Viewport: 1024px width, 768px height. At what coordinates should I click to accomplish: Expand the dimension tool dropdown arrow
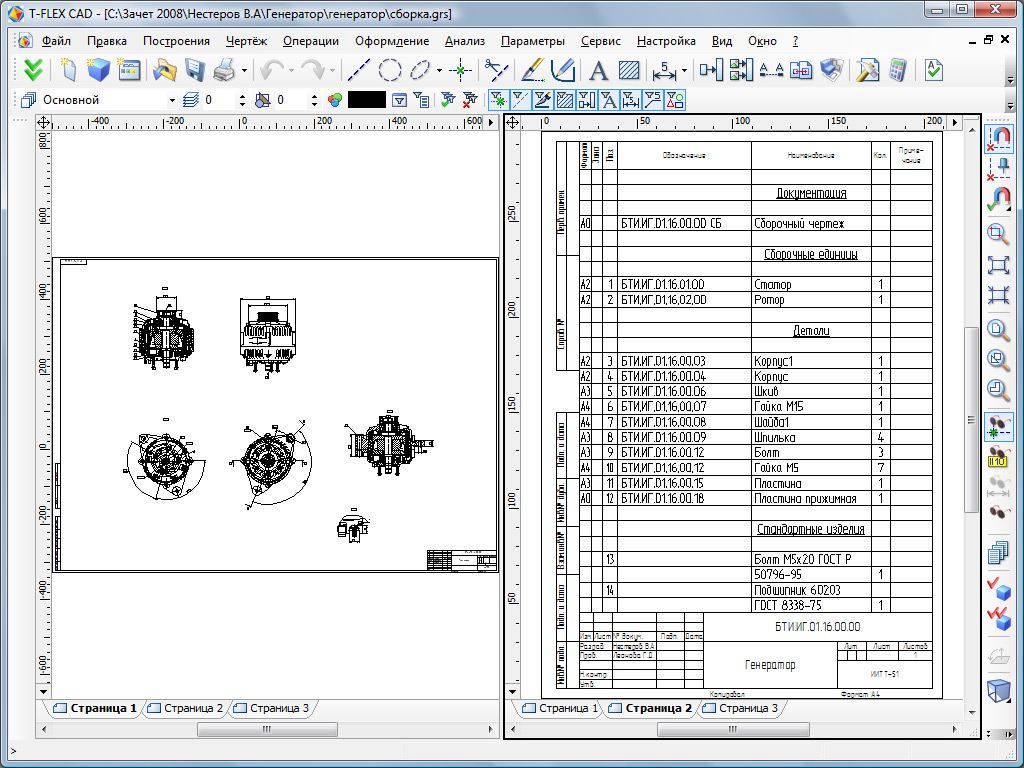click(684, 71)
